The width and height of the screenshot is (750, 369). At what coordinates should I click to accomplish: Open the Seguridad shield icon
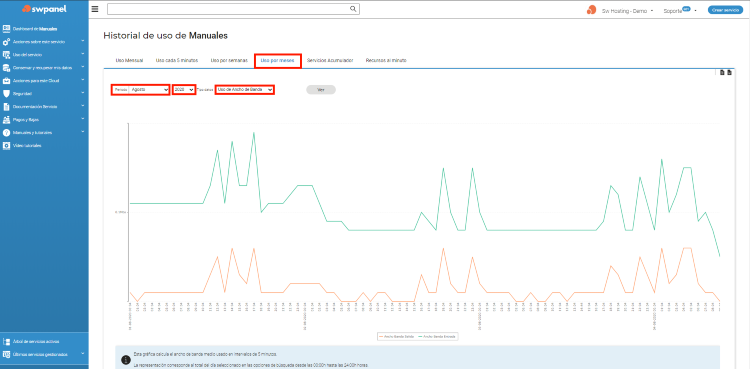point(6,93)
